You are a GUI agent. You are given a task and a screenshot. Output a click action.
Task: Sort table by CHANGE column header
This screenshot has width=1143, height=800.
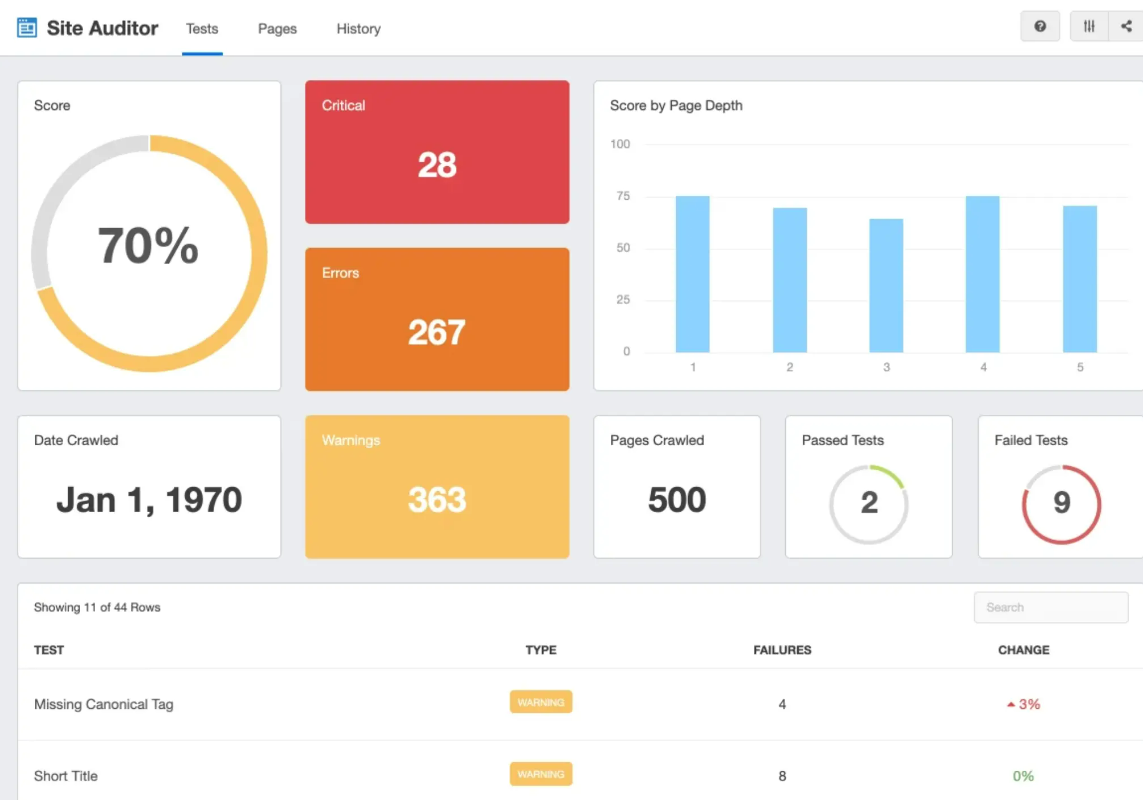1023,650
